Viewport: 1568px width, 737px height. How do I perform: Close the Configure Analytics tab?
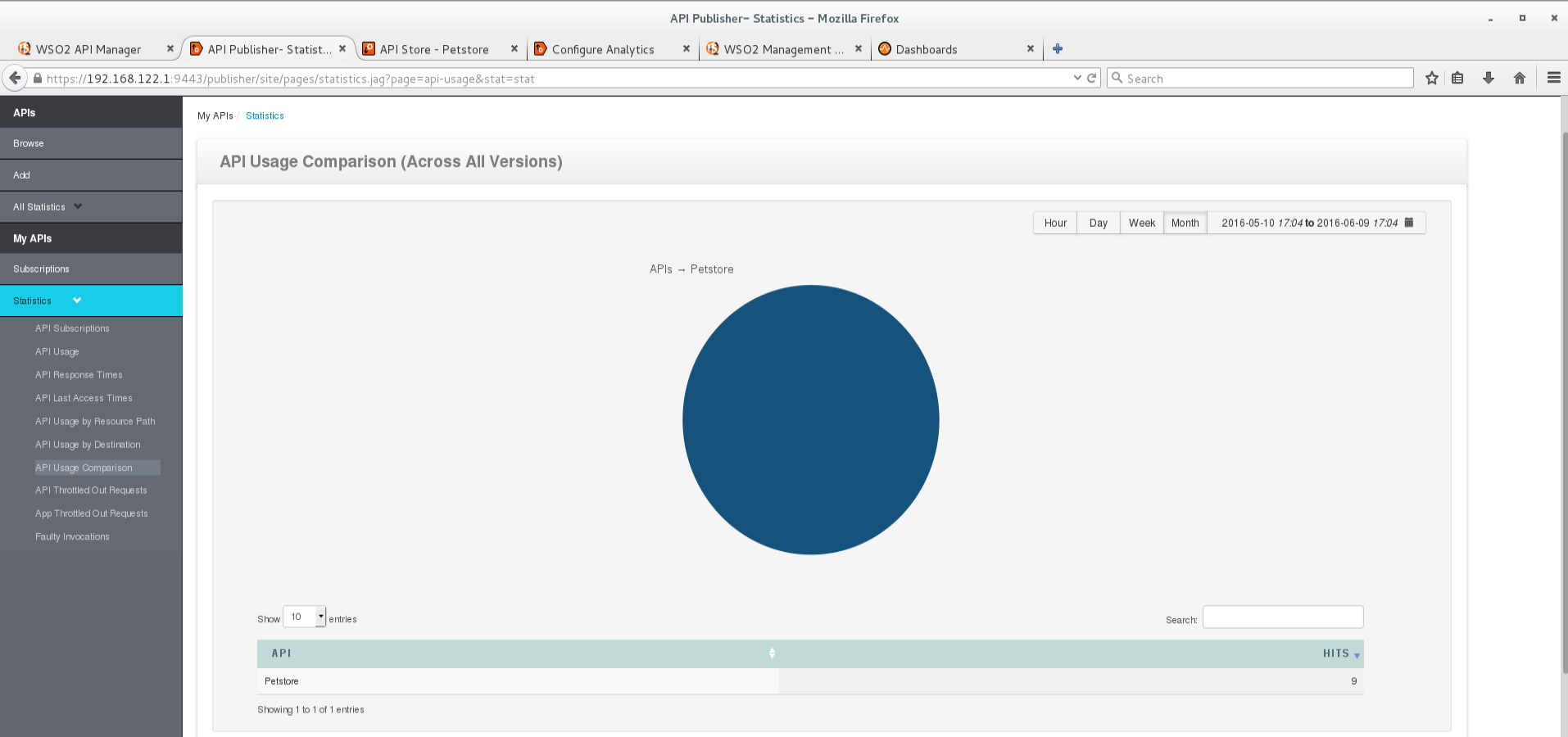tap(687, 49)
